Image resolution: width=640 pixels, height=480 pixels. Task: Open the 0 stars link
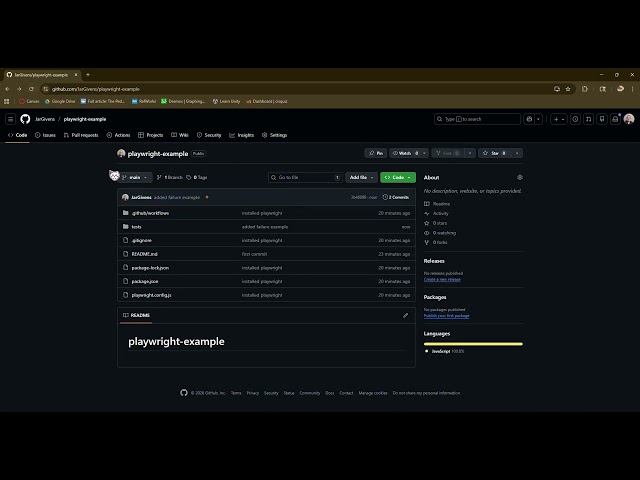[x=436, y=223]
